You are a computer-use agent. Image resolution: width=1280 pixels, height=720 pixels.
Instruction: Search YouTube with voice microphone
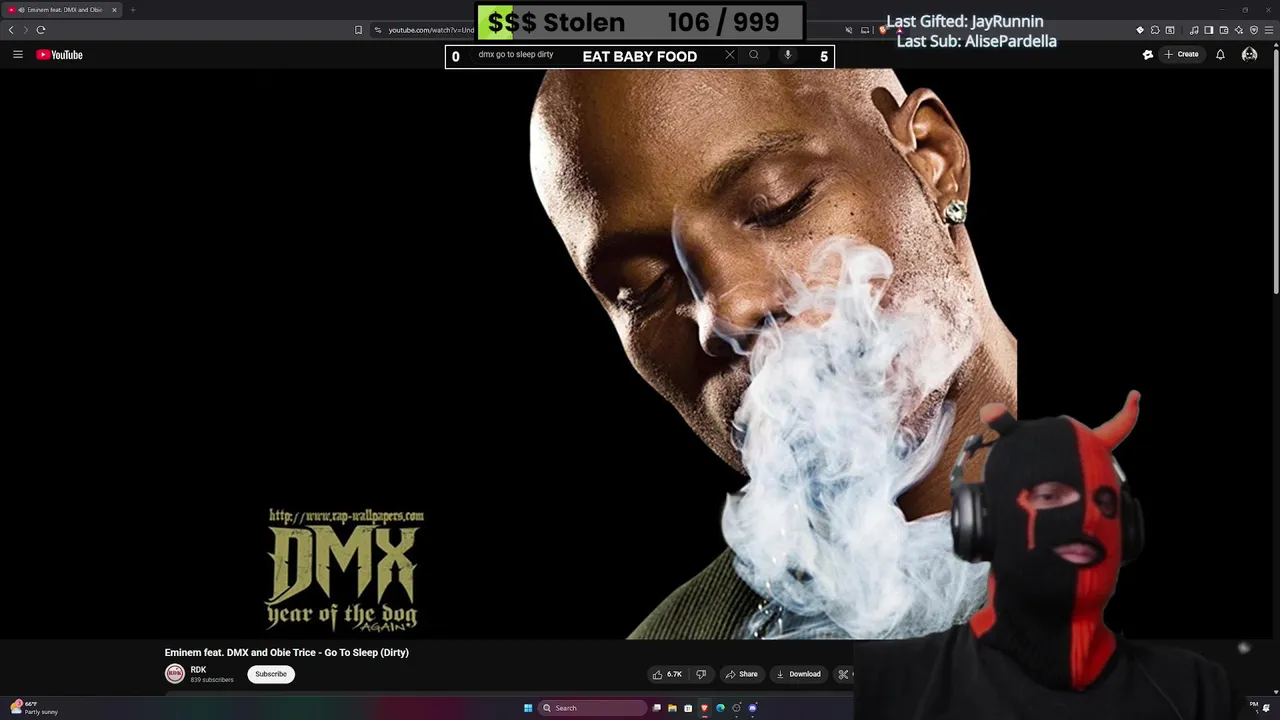click(x=788, y=55)
